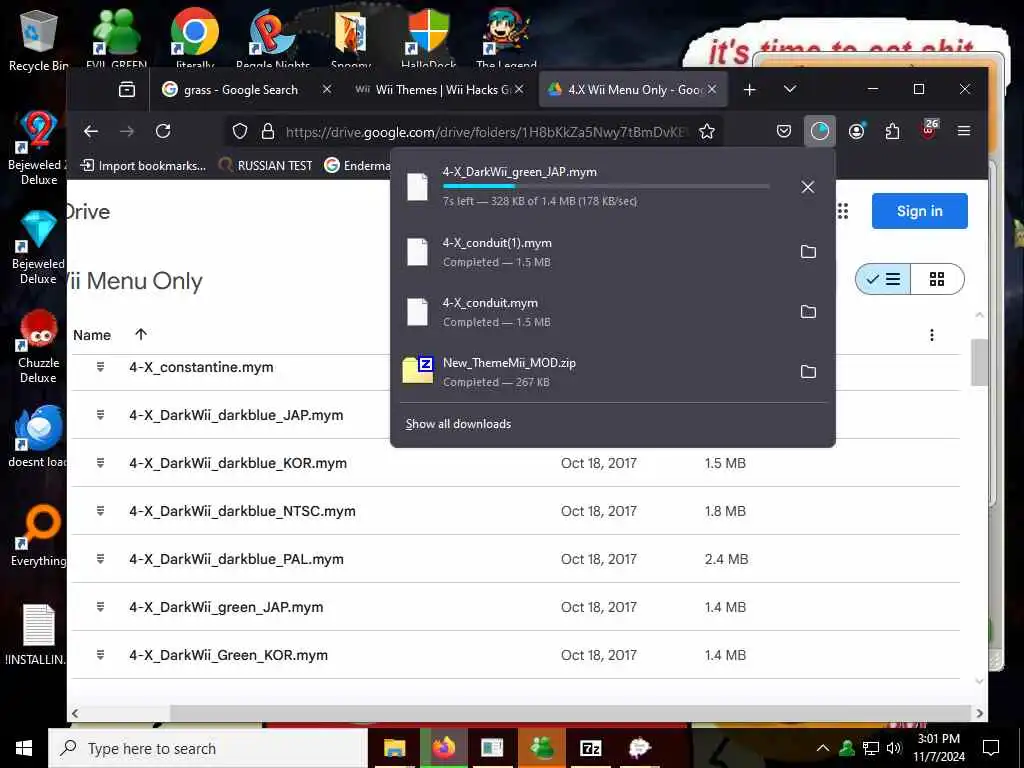Open file 4-X_constantine.mym

(201, 367)
